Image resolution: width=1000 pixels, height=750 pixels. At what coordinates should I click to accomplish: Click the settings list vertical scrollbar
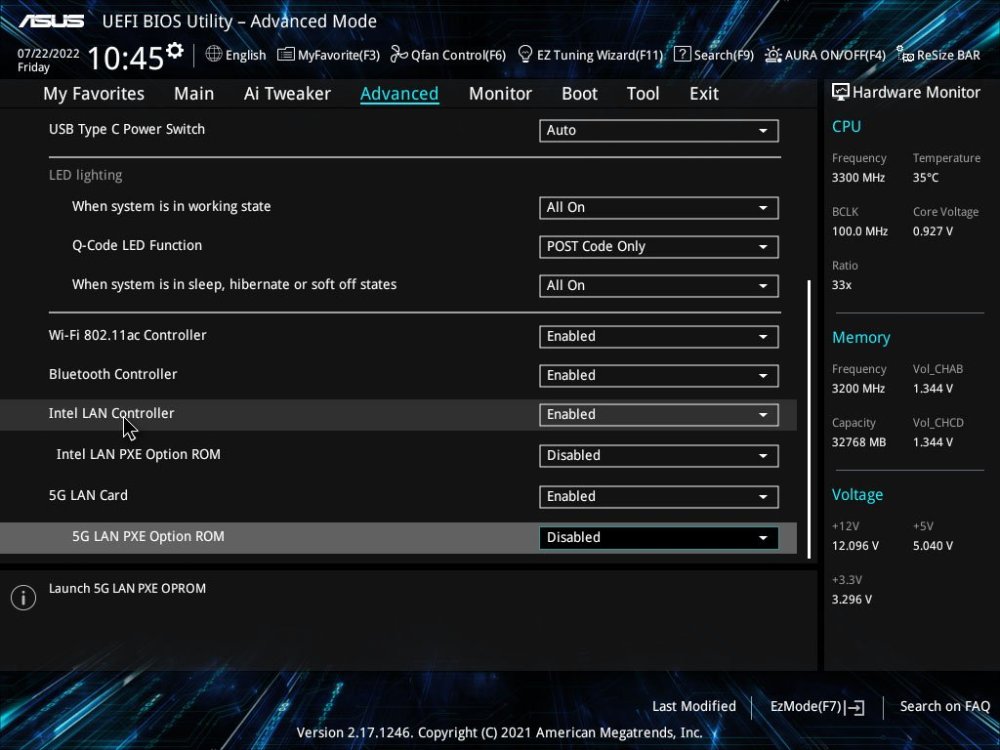(809, 419)
